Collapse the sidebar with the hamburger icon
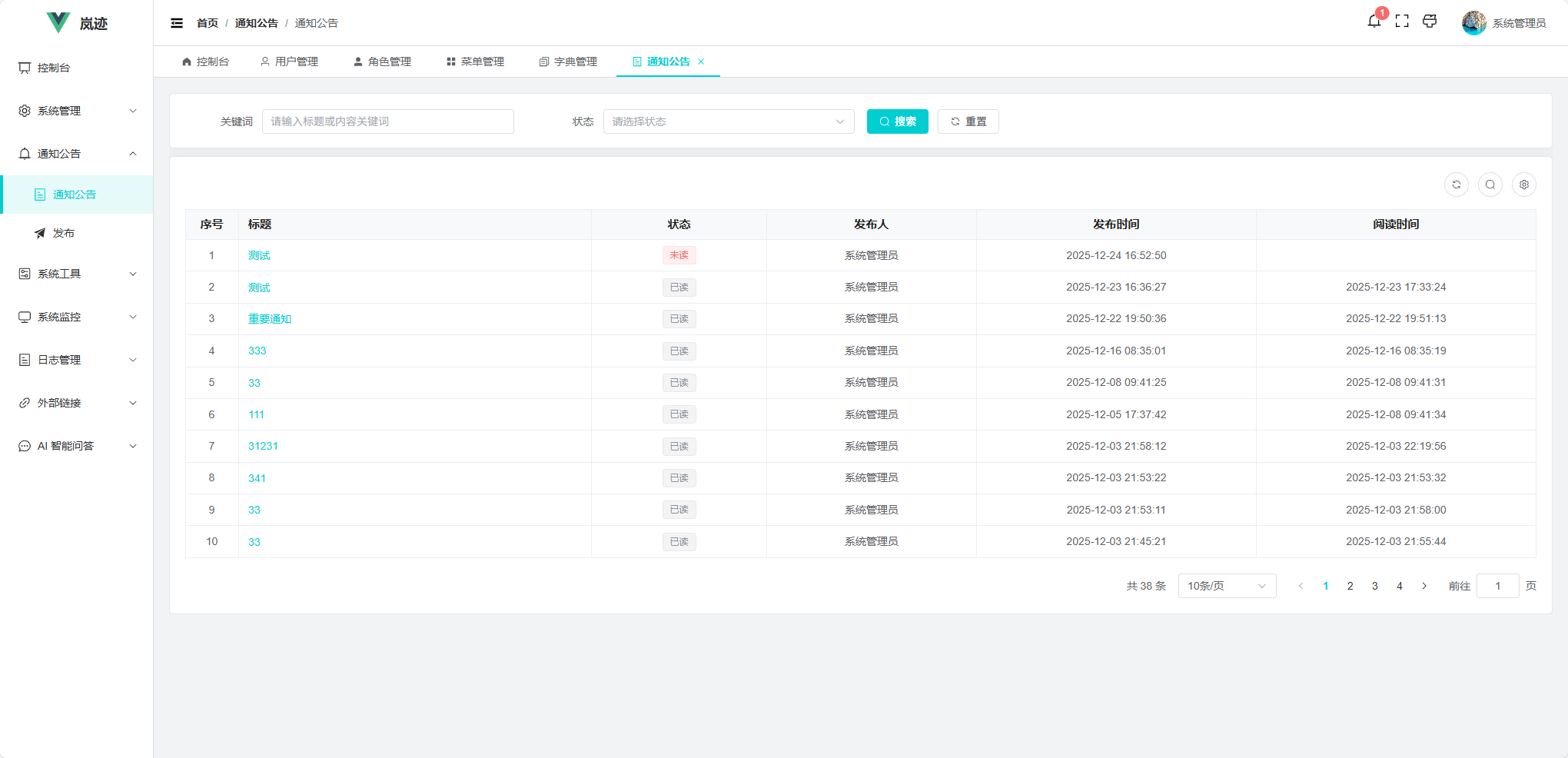 tap(177, 23)
